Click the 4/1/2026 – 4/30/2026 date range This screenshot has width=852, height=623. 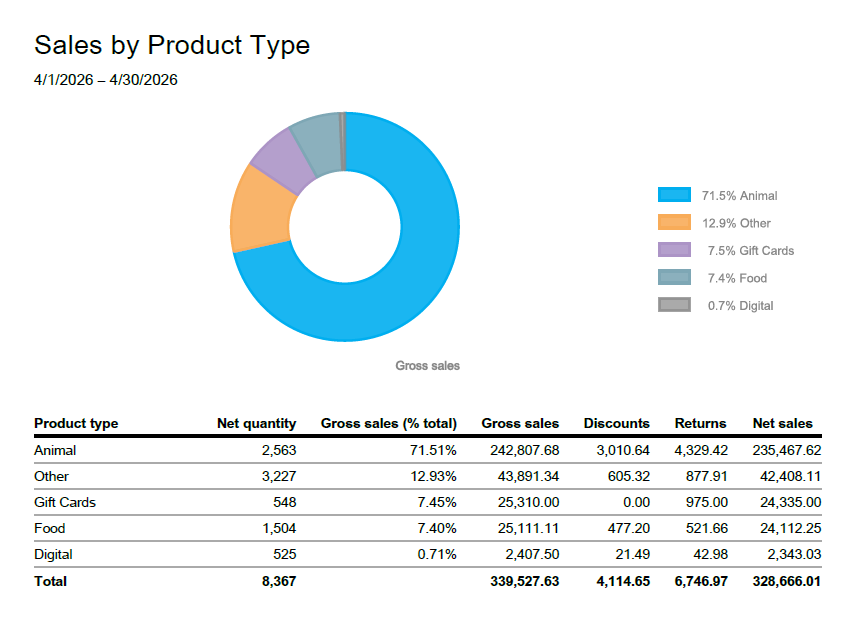[106, 80]
